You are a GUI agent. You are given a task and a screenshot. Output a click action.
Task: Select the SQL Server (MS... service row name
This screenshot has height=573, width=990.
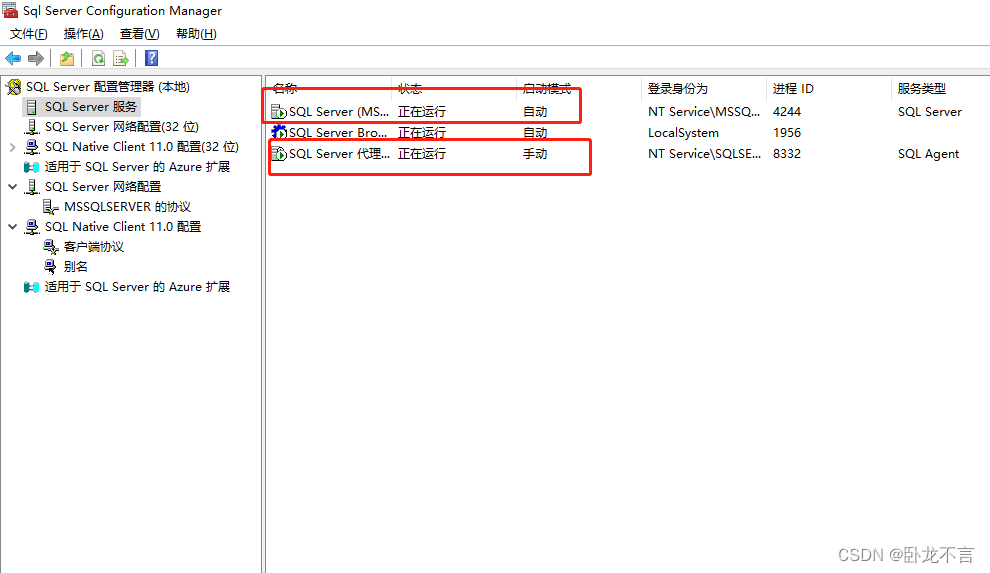click(339, 112)
